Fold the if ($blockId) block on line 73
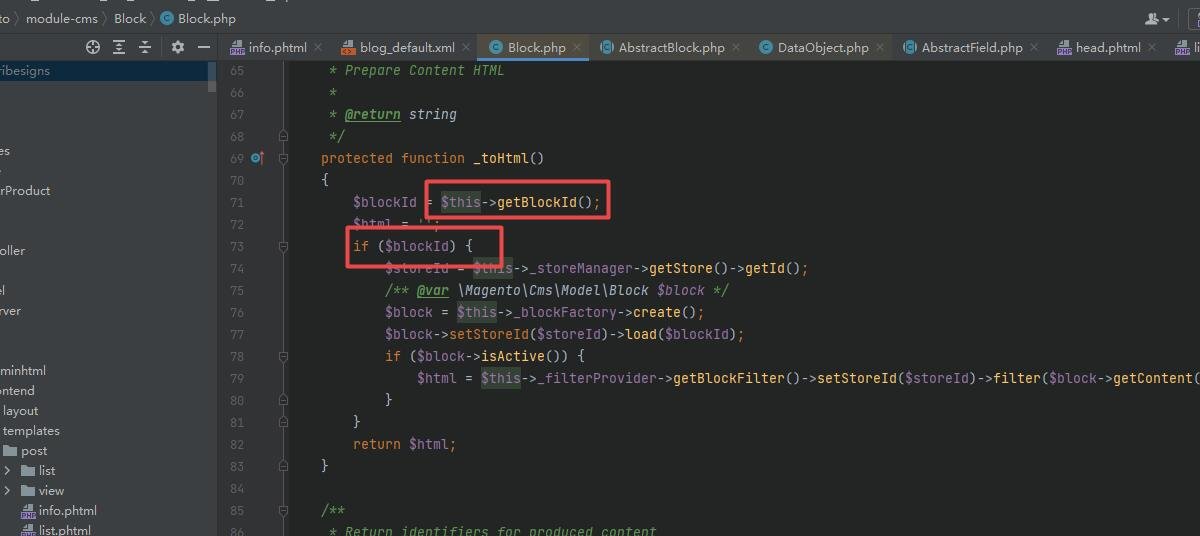The height and width of the screenshot is (536, 1200). pyautogui.click(x=284, y=246)
